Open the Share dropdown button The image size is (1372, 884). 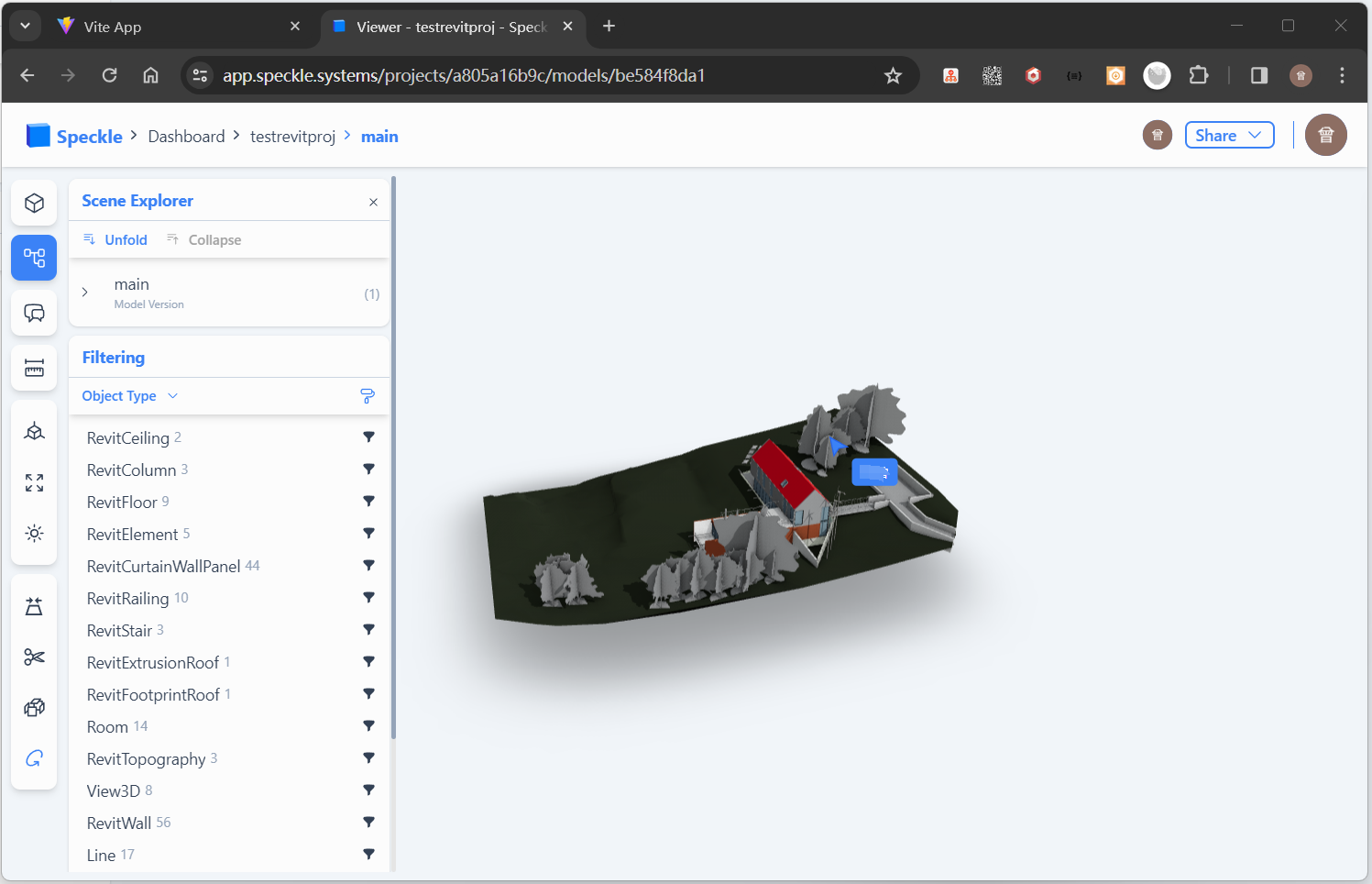coord(1229,136)
